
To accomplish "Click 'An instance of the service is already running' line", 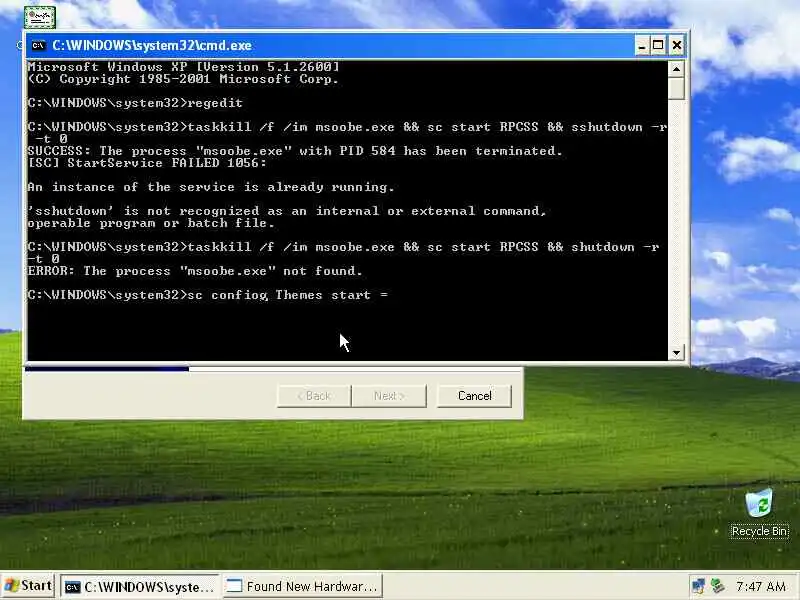I will click(211, 187).
